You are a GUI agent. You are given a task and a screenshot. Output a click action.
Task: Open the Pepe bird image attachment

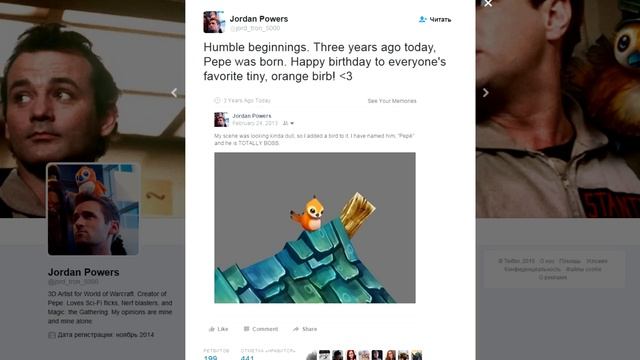click(x=315, y=228)
